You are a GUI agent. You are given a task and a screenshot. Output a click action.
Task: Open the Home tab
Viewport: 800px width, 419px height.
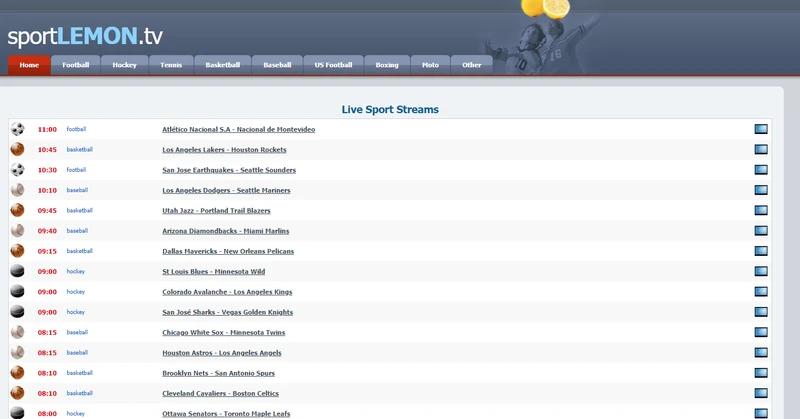(29, 65)
